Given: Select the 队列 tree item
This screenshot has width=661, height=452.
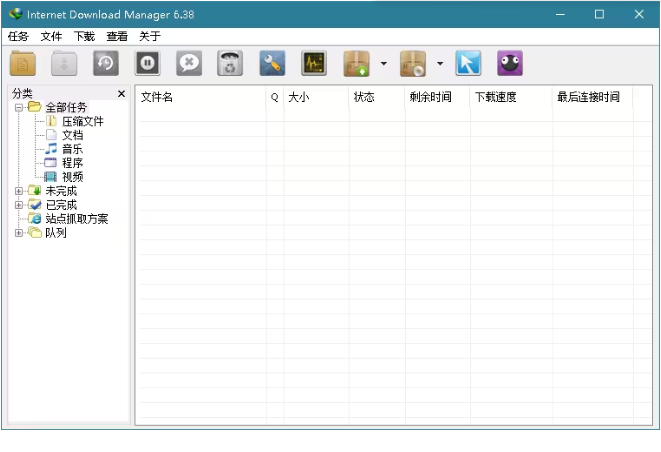Looking at the screenshot, I should [56, 233].
